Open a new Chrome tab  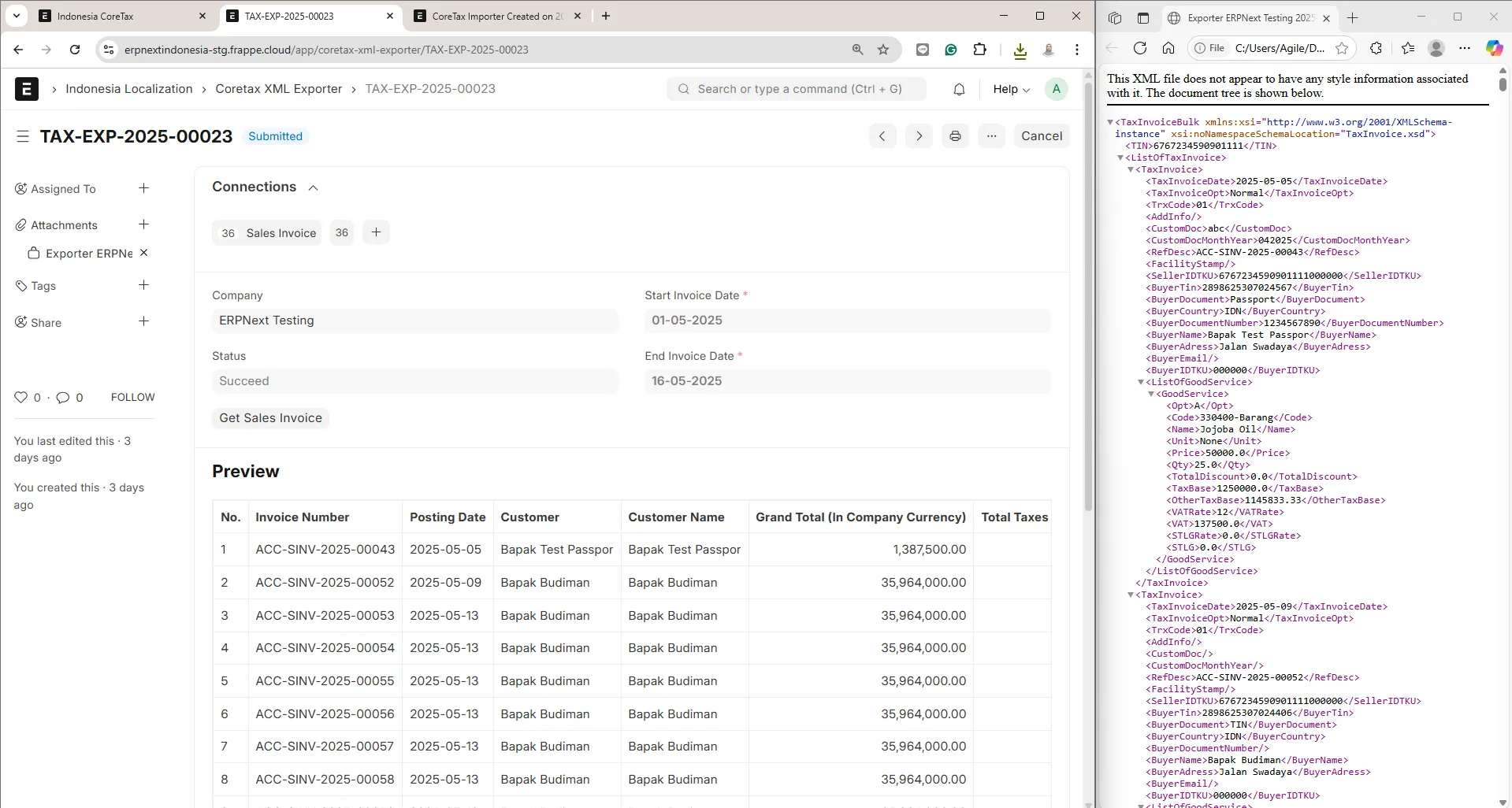(605, 16)
